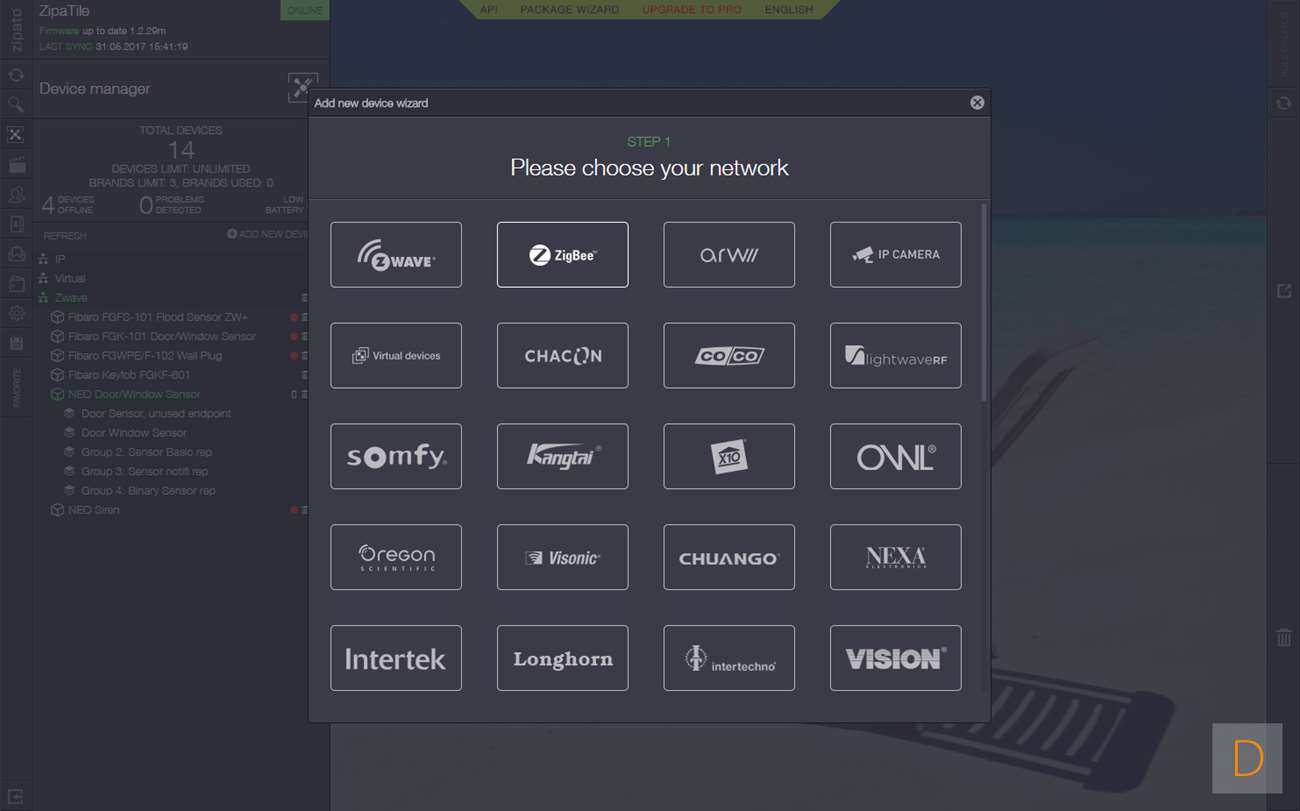Open the API link in top bar

pyautogui.click(x=489, y=9)
